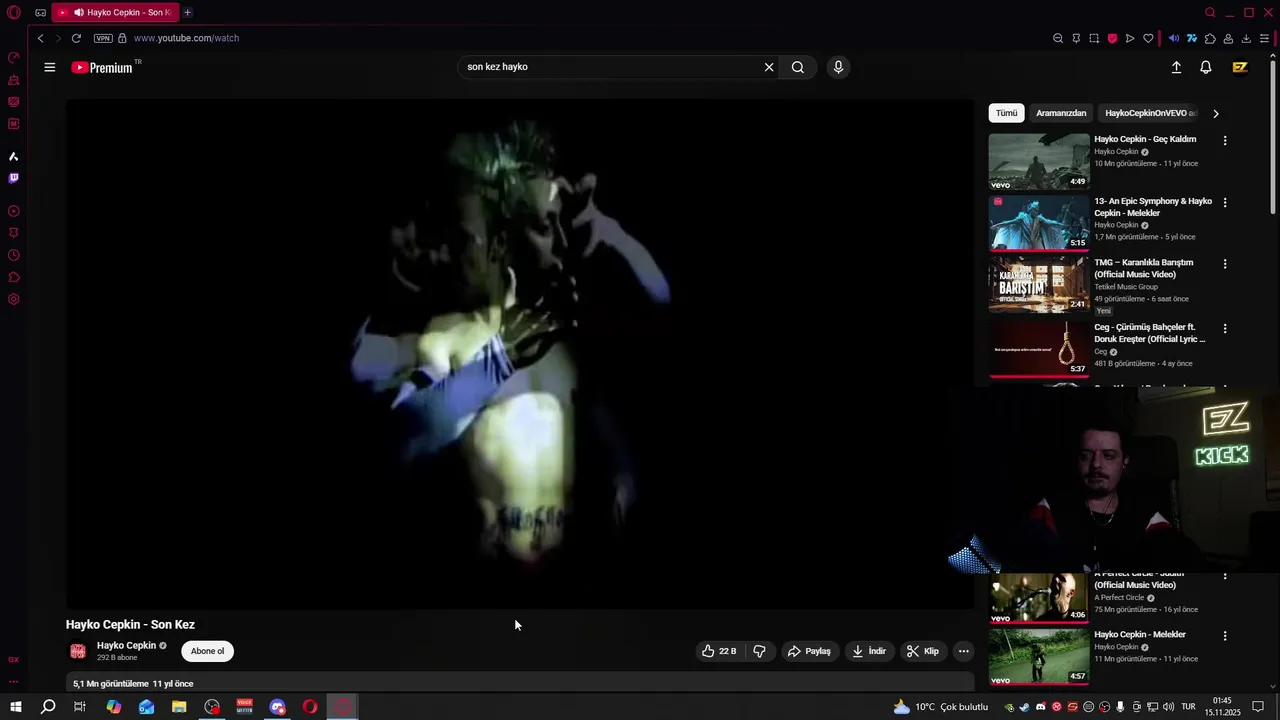The image size is (1280, 720).
Task: Download the video via 'İndir'
Action: pyautogui.click(x=869, y=651)
